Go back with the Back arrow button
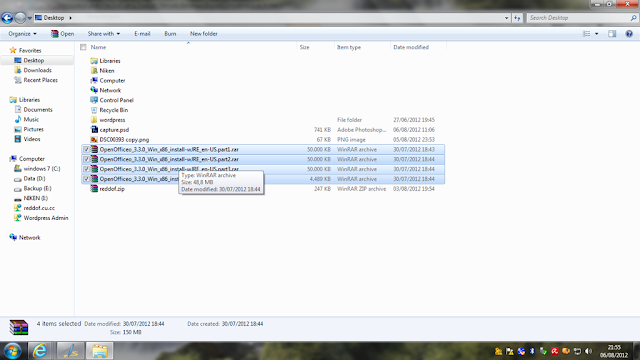 coord(7,18)
